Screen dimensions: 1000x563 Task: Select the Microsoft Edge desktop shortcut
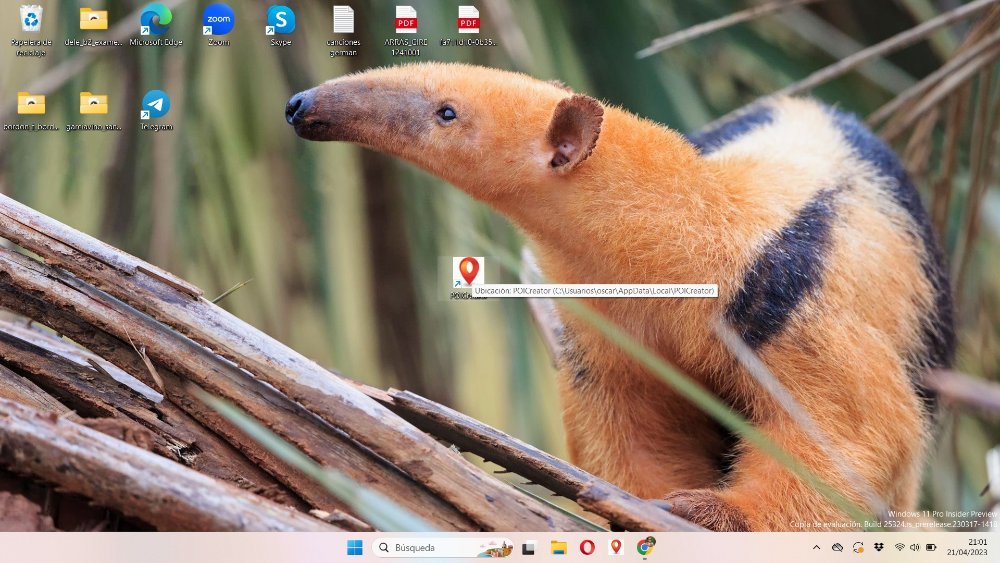pyautogui.click(x=155, y=20)
